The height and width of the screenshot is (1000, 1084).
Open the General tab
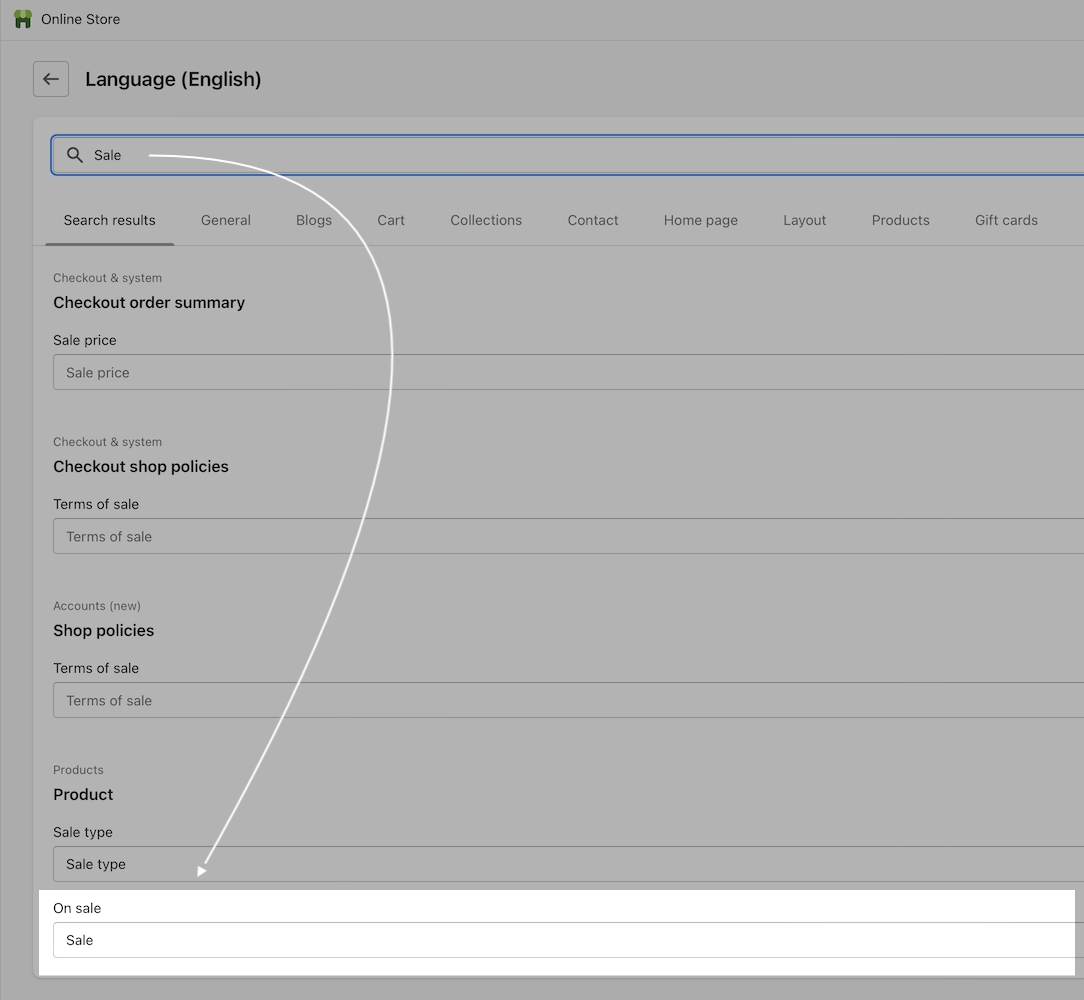[x=226, y=220]
